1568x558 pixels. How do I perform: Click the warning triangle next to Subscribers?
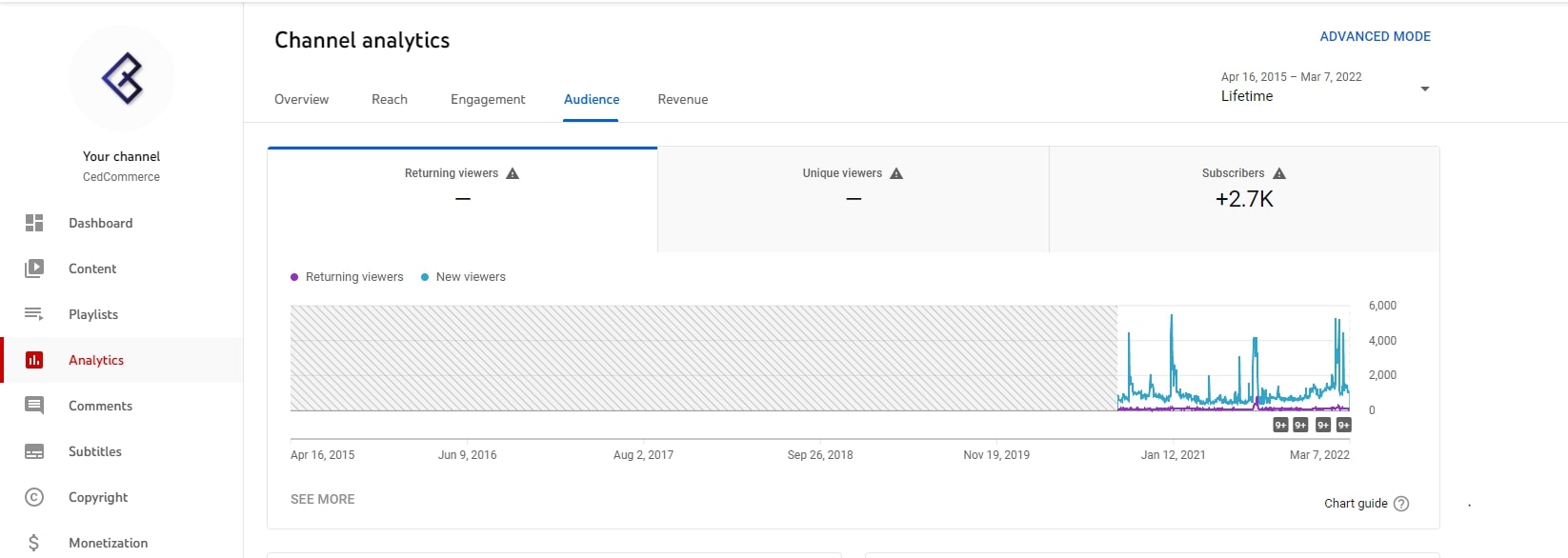(1279, 173)
